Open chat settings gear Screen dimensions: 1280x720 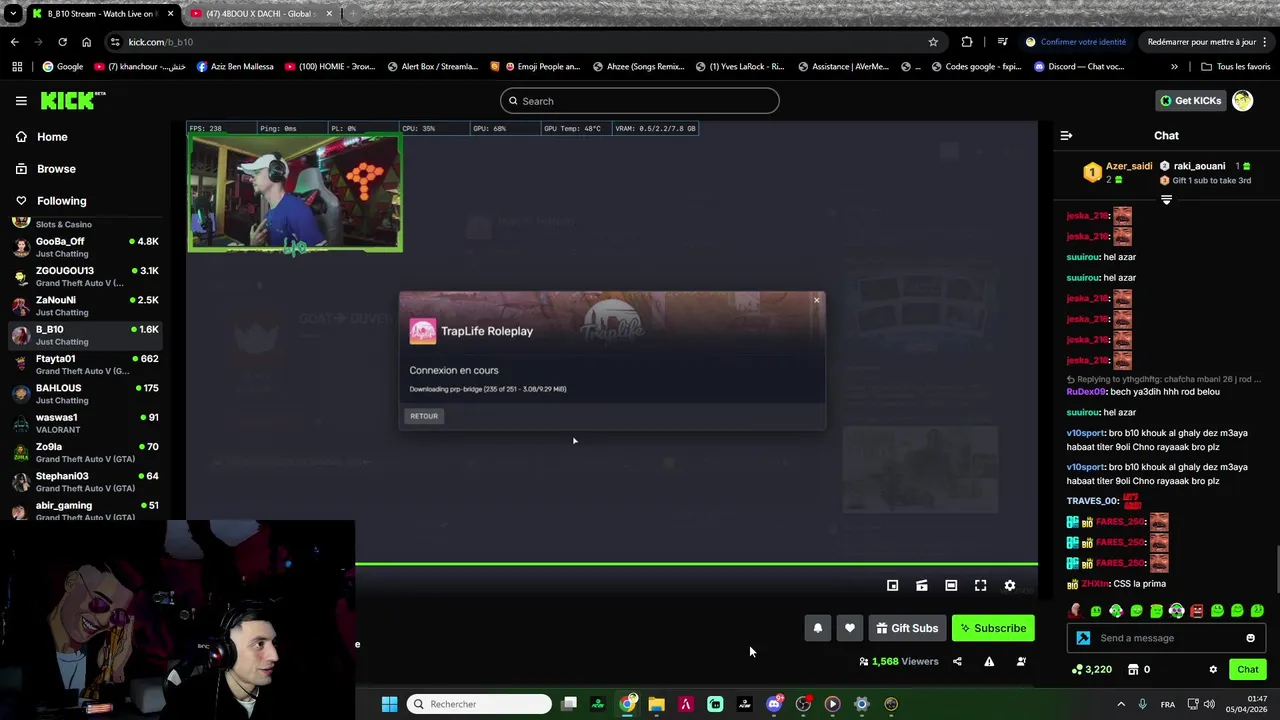click(1213, 670)
